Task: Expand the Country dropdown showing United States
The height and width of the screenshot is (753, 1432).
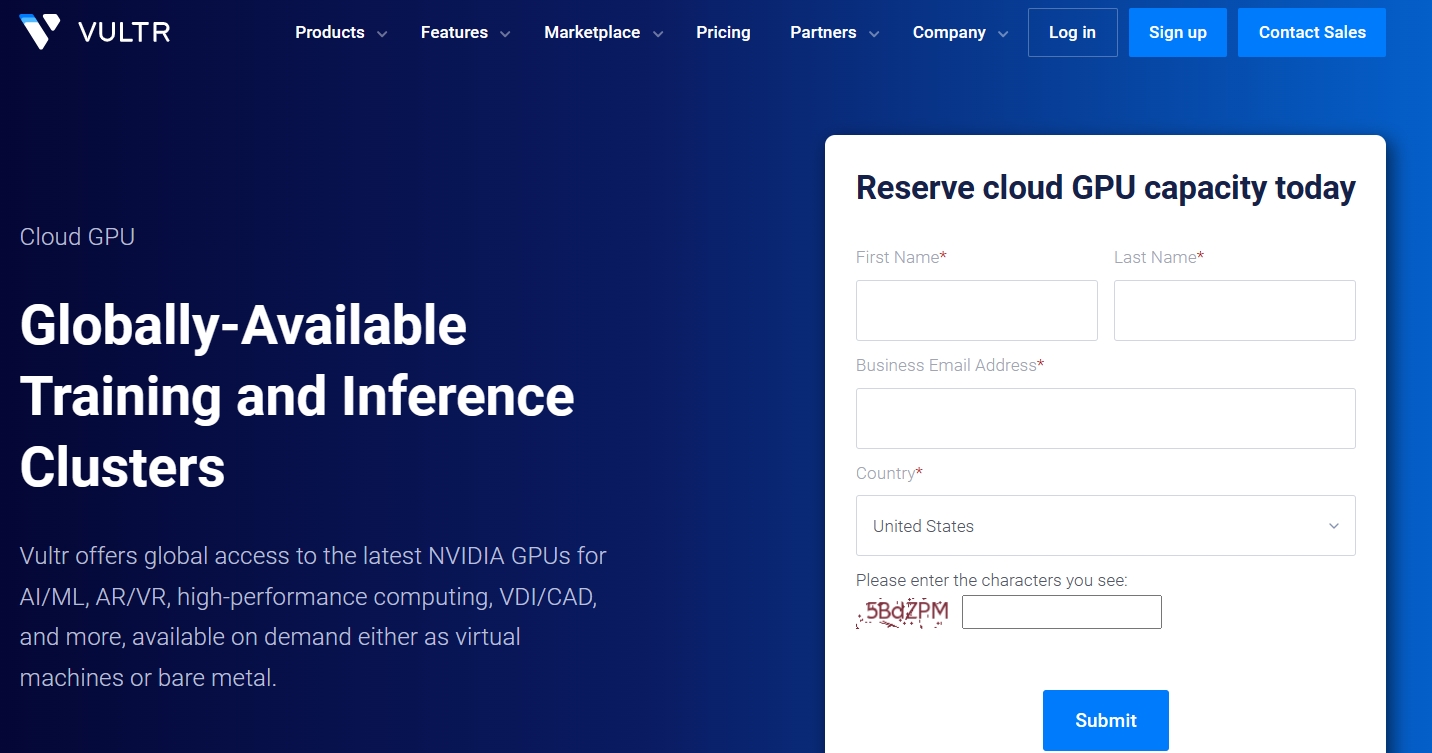Action: 1105,525
